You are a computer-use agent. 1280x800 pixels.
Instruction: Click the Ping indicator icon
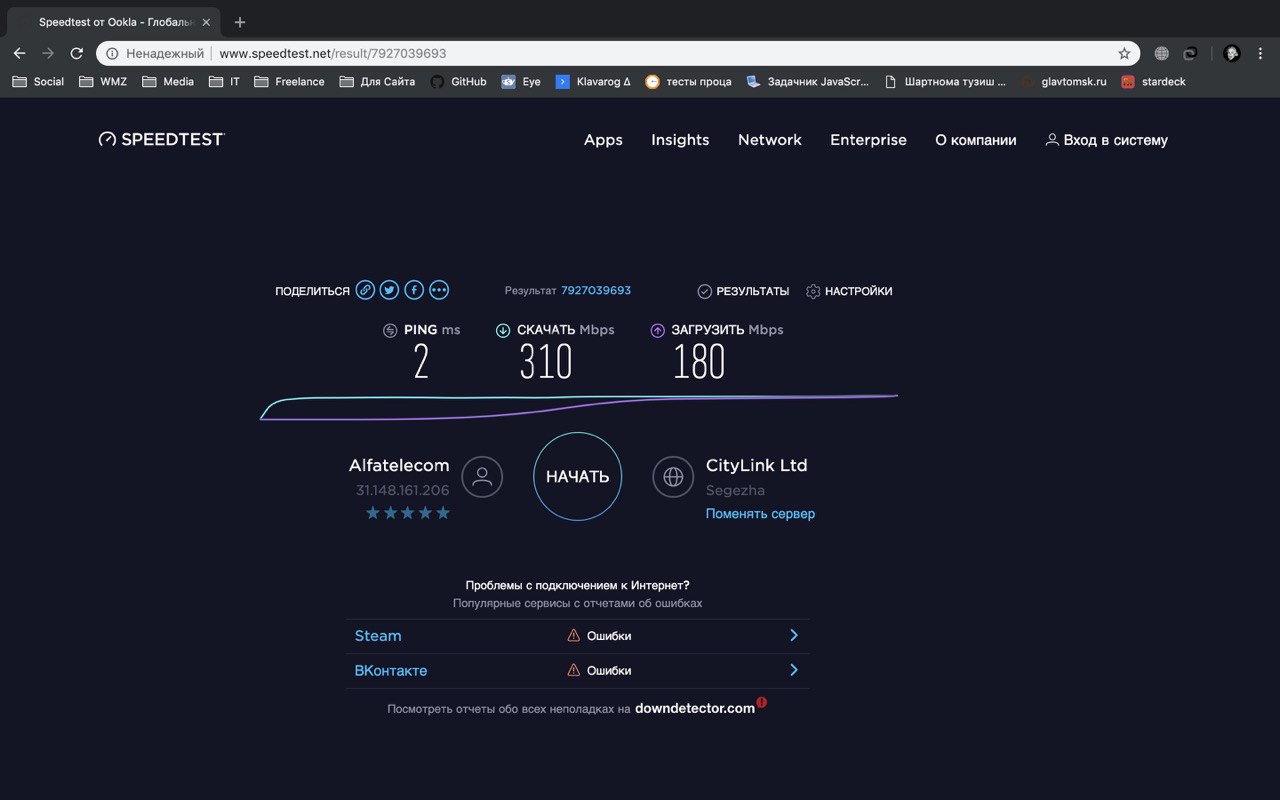coord(390,330)
